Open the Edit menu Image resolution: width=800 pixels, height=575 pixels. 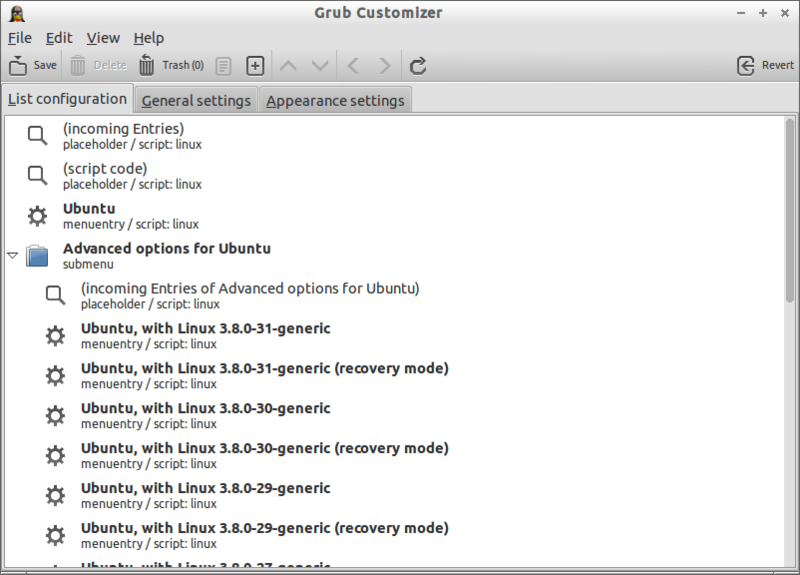click(59, 38)
